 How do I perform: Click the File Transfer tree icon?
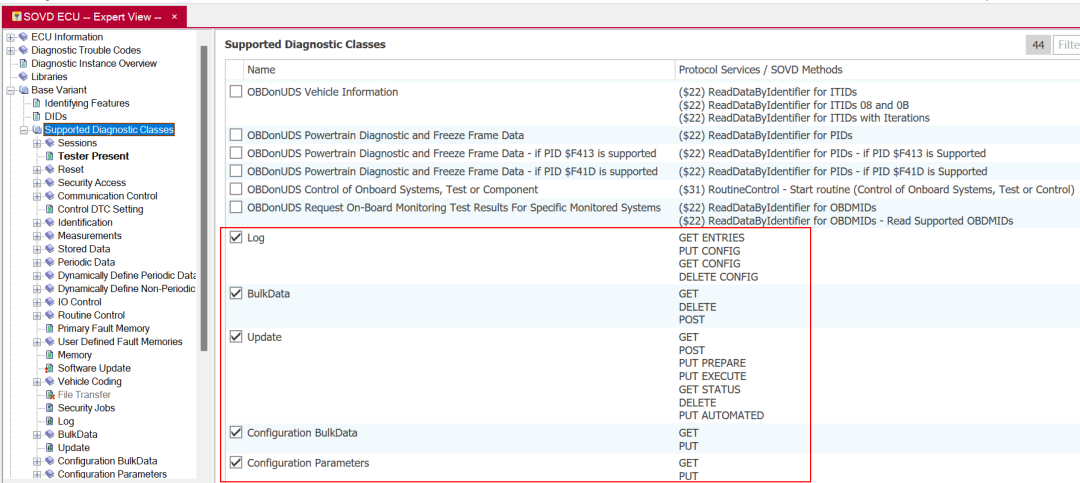coord(49,395)
